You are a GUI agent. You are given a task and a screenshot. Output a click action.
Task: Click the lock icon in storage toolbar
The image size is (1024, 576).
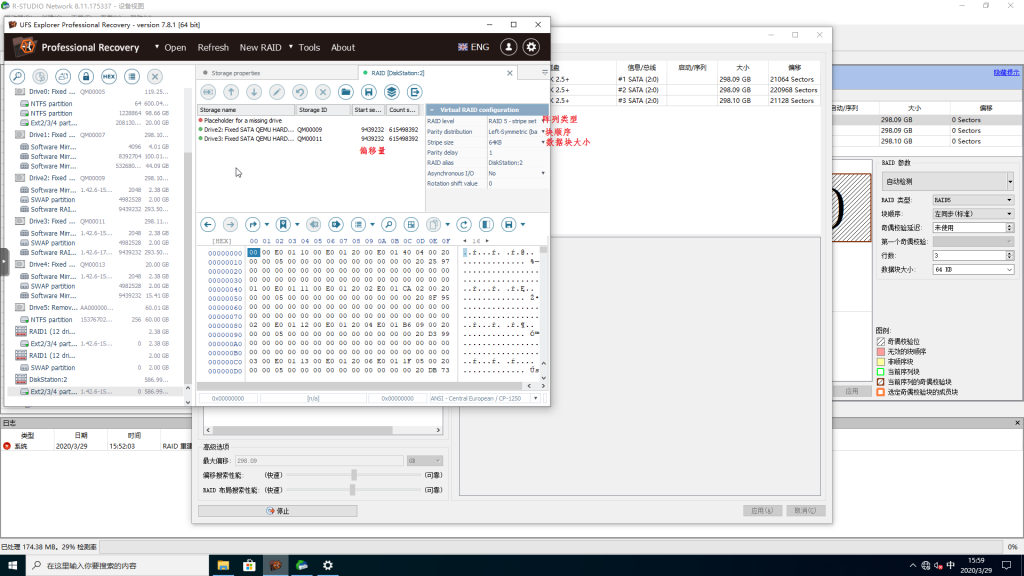click(86, 76)
